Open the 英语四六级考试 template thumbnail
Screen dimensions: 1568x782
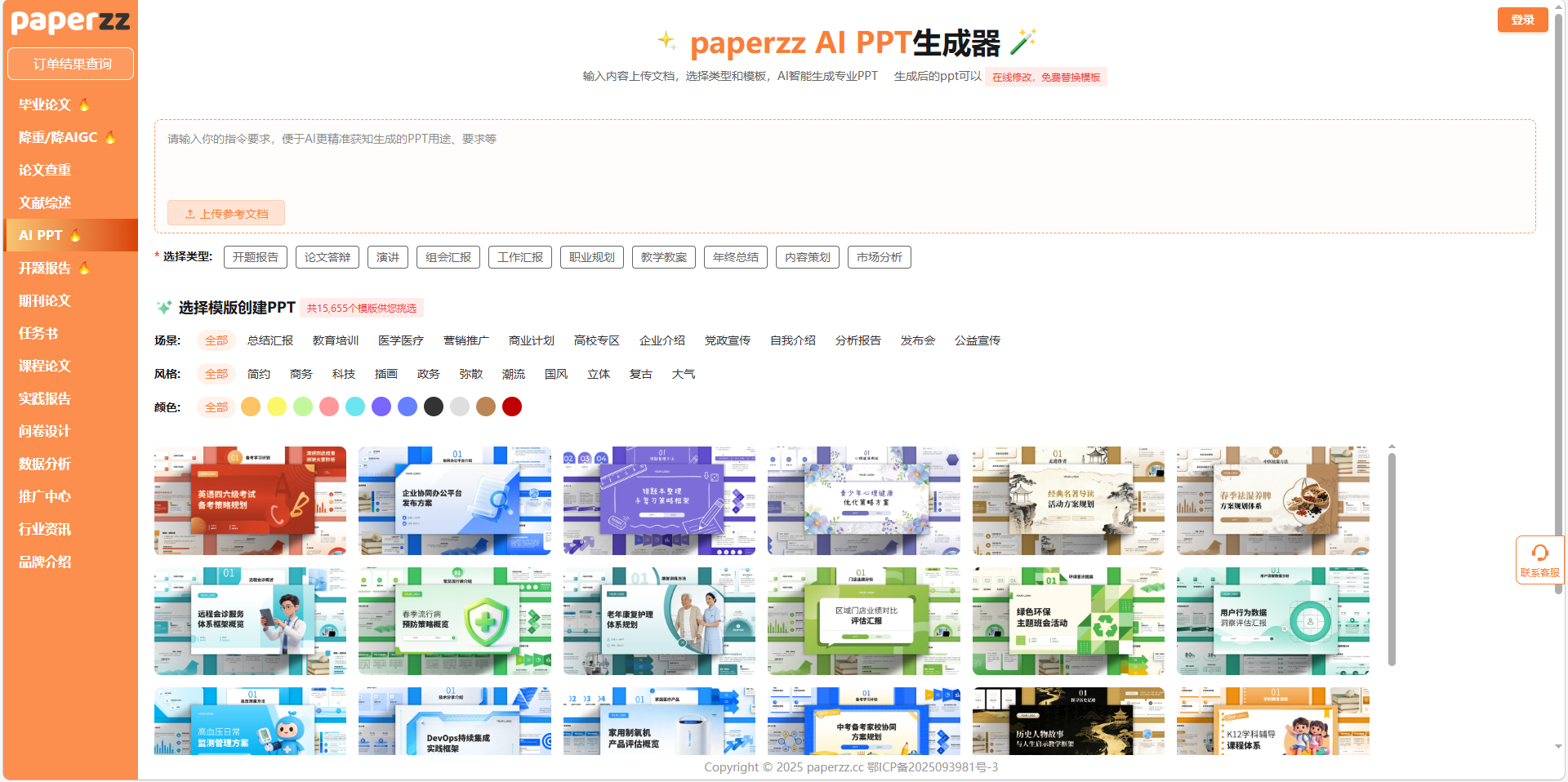coord(250,500)
